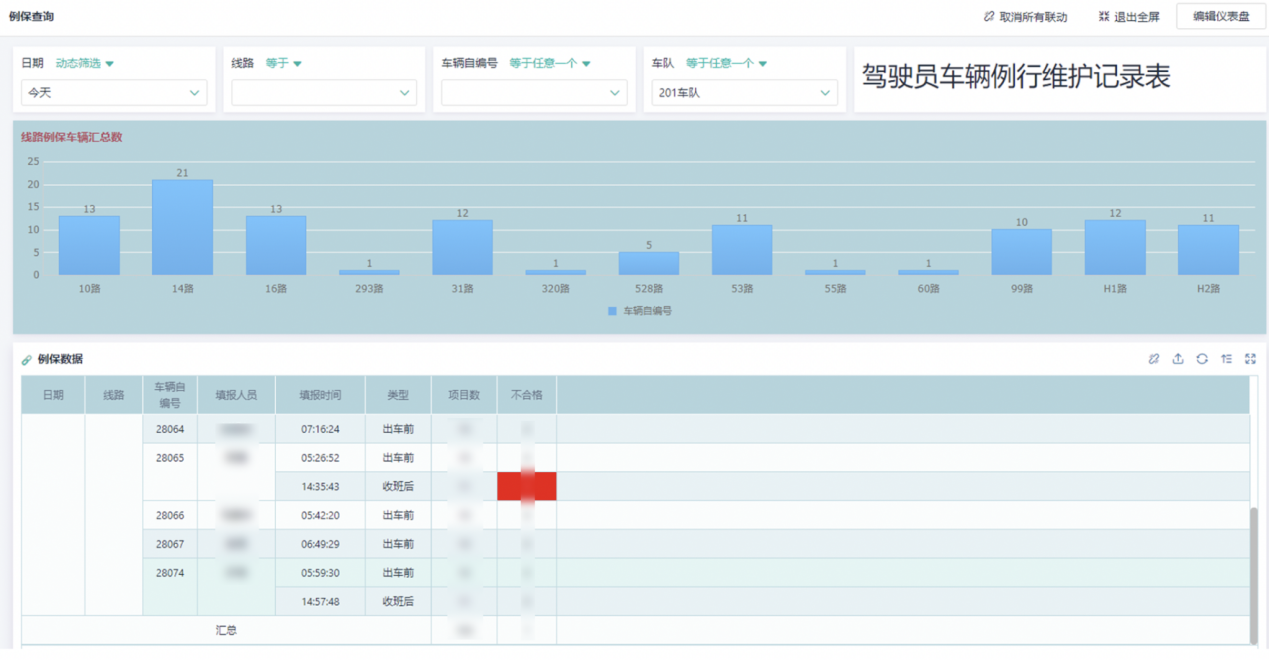This screenshot has width=1269, height=660.
Task: Click 退出全屏 to exit fullscreen
Action: coord(1137,17)
